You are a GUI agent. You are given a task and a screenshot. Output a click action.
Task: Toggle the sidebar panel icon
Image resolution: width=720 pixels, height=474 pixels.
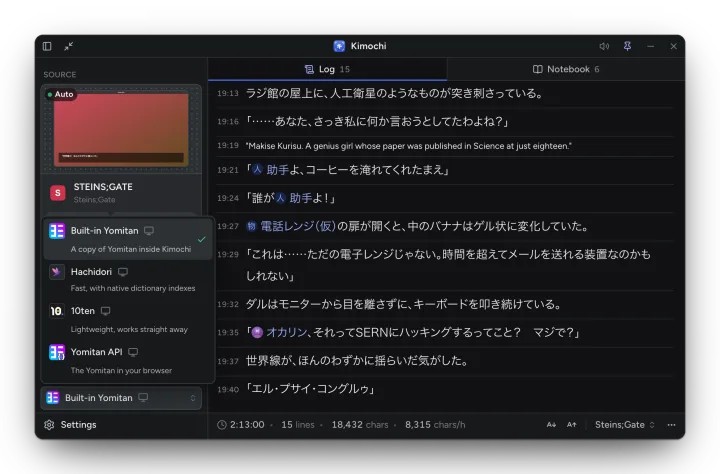(47, 46)
